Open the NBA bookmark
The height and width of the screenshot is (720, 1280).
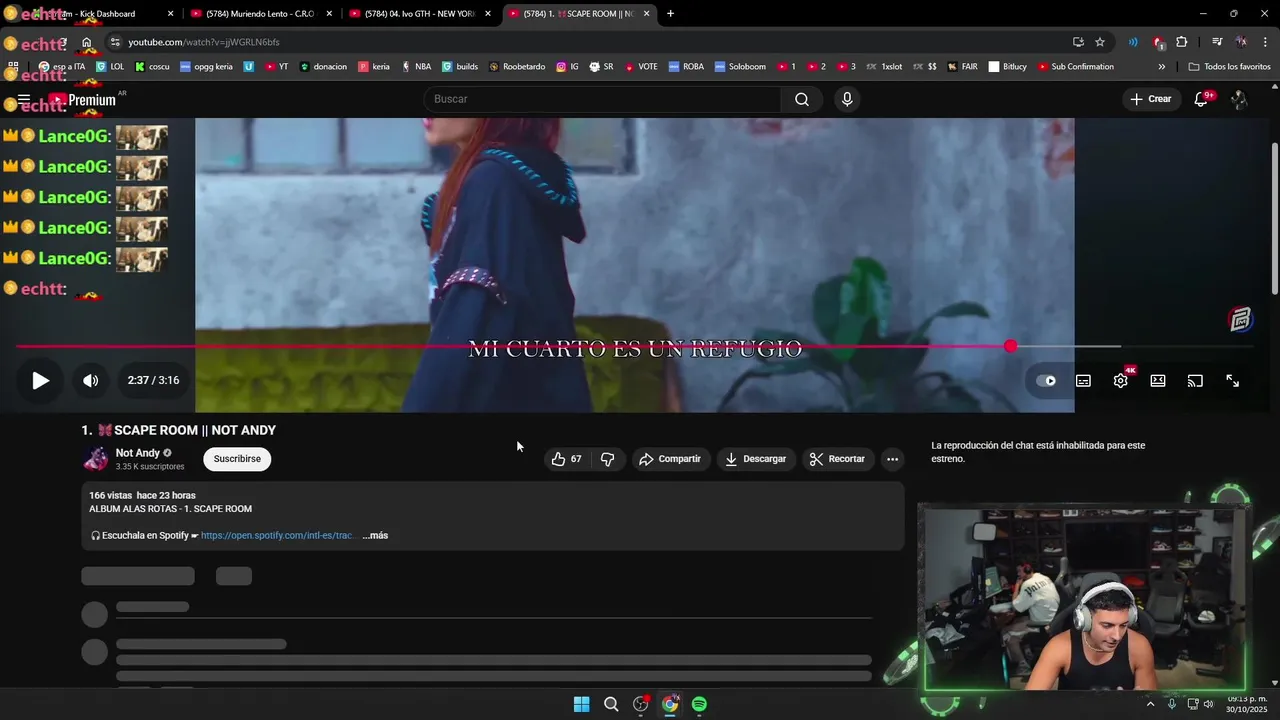415,67
